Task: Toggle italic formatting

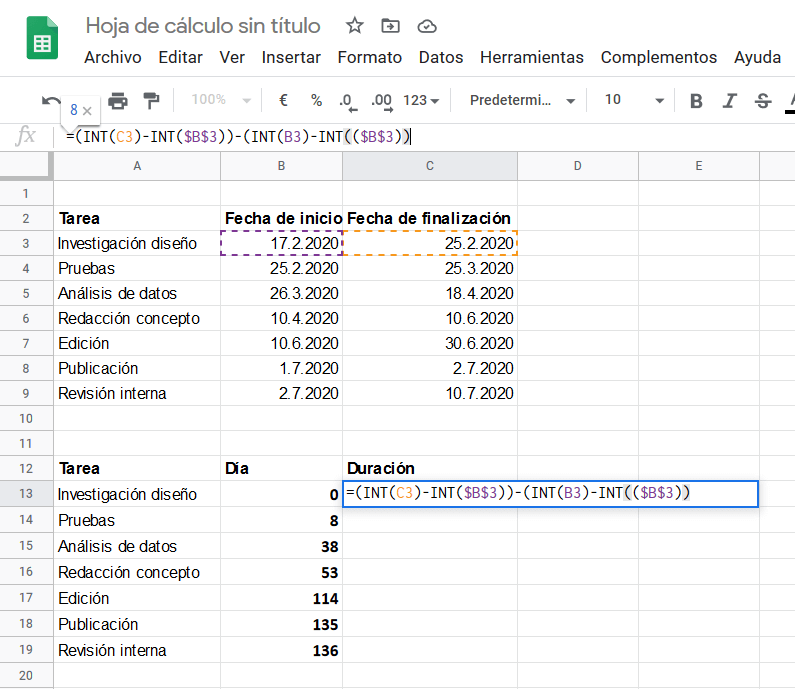Action: 729,100
